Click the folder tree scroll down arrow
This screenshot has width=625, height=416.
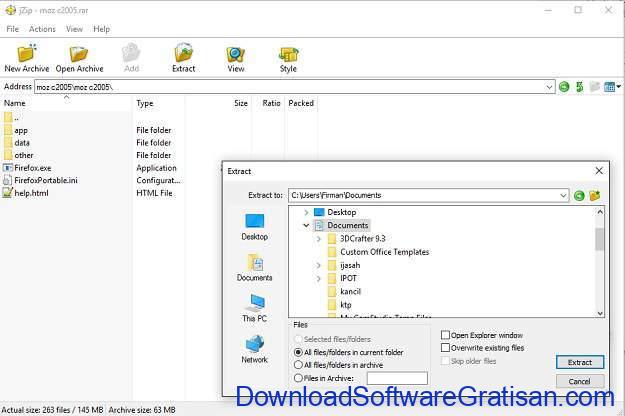click(600, 313)
